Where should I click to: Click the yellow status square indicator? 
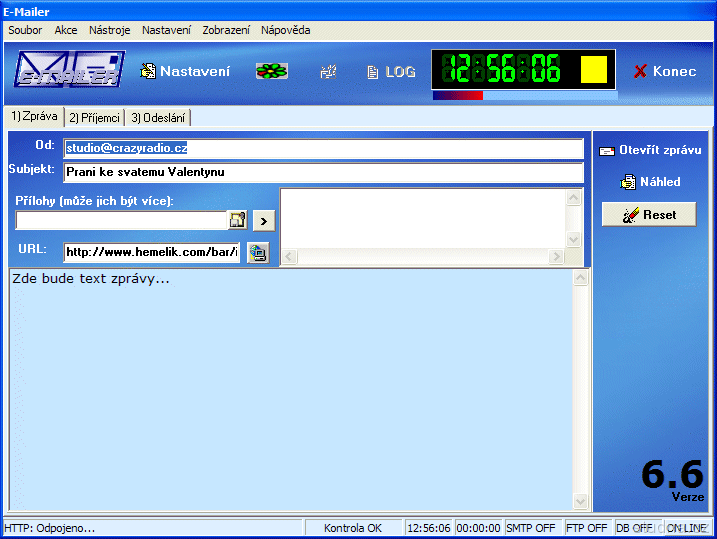tap(594, 69)
